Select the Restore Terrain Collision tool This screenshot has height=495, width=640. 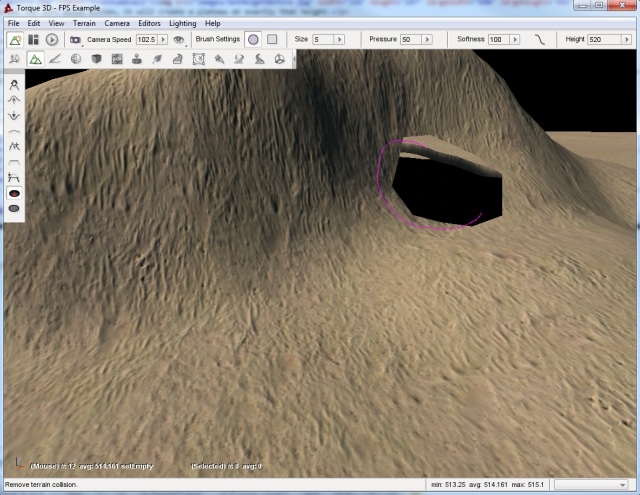click(15, 207)
